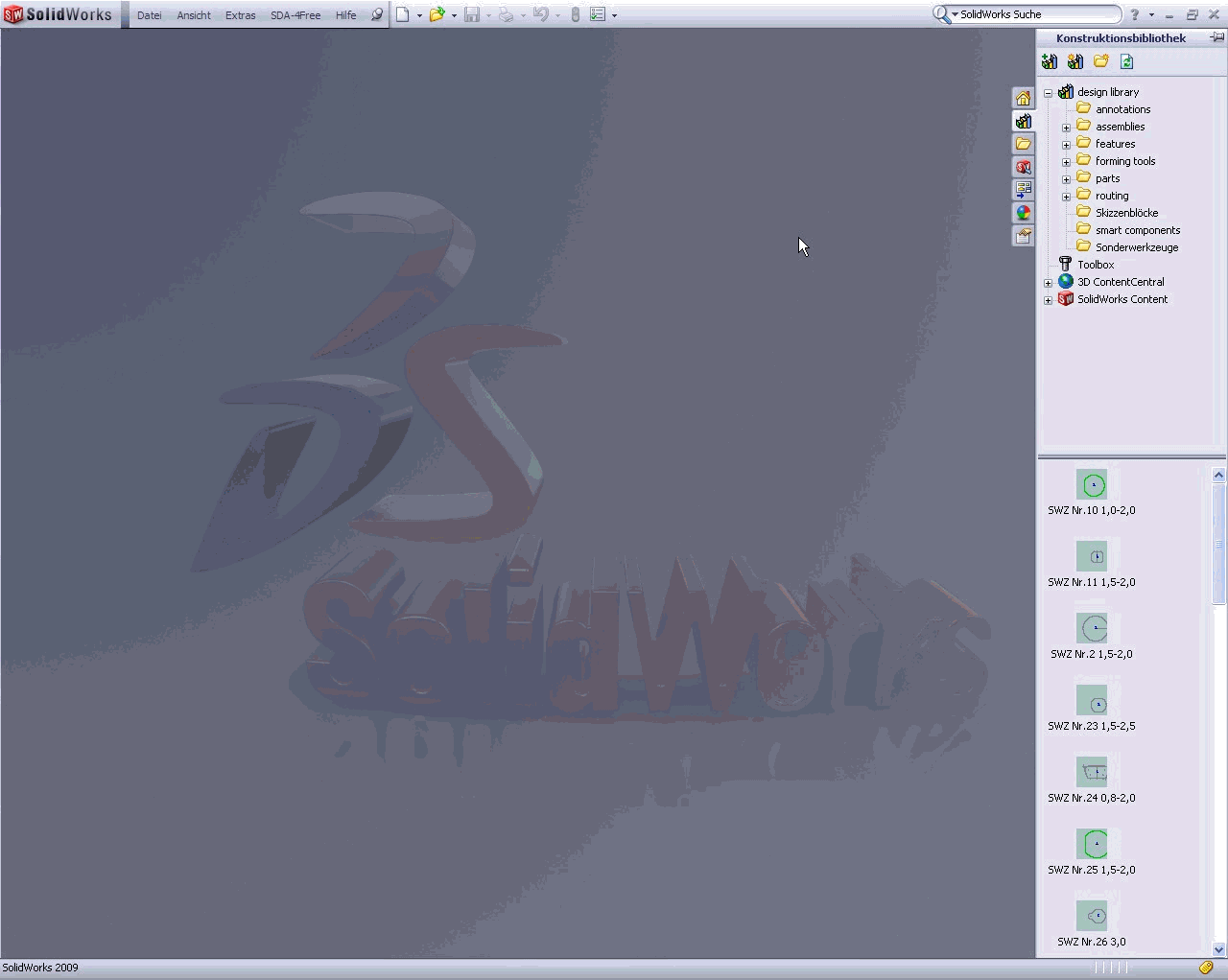Click Create New Folder icon in library
Image resolution: width=1228 pixels, height=980 pixels.
click(1101, 61)
